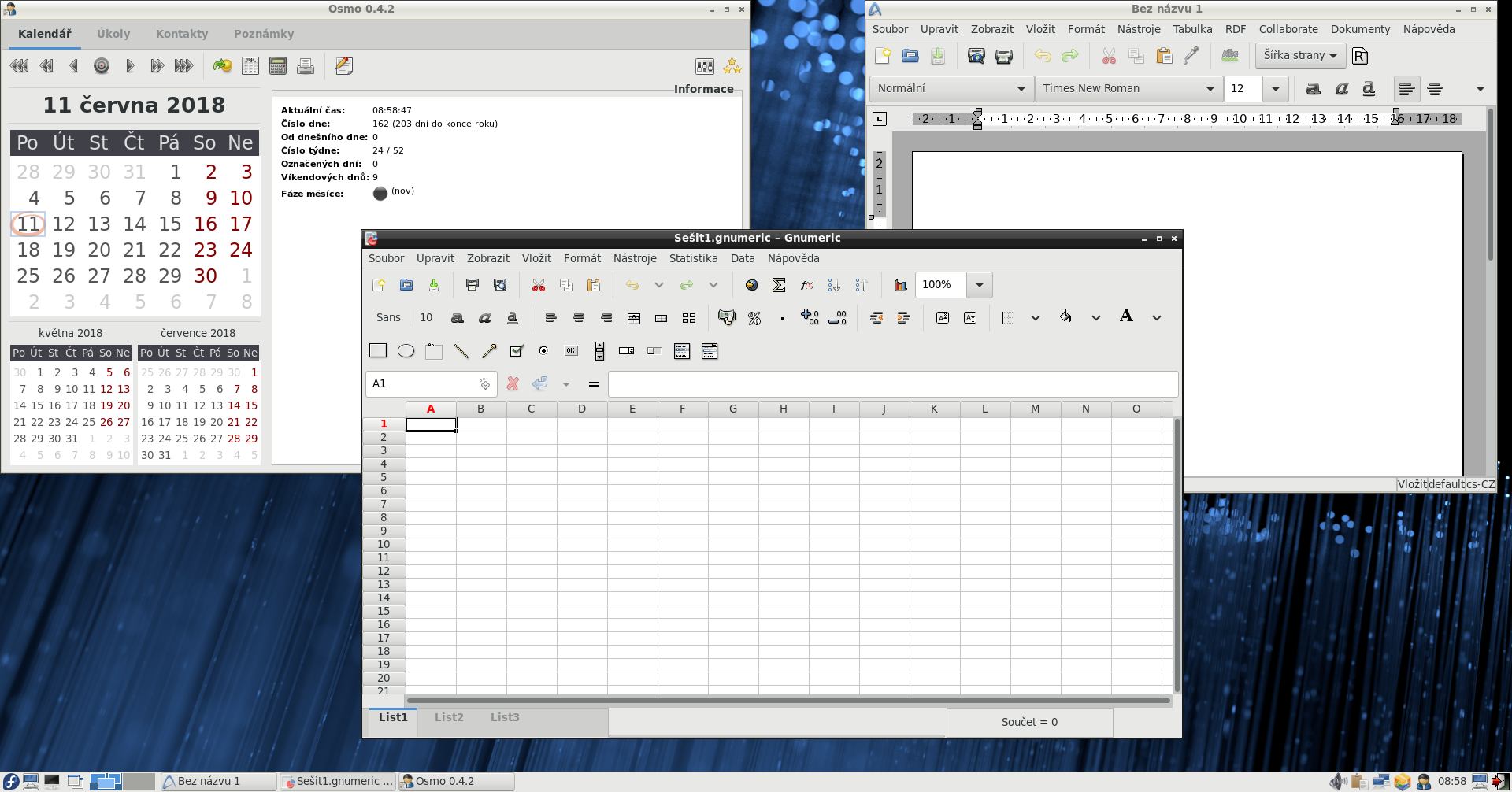Toggle underline in the AbiWord toolbar
Image resolution: width=1512 pixels, height=792 pixels.
pyautogui.click(x=1369, y=89)
